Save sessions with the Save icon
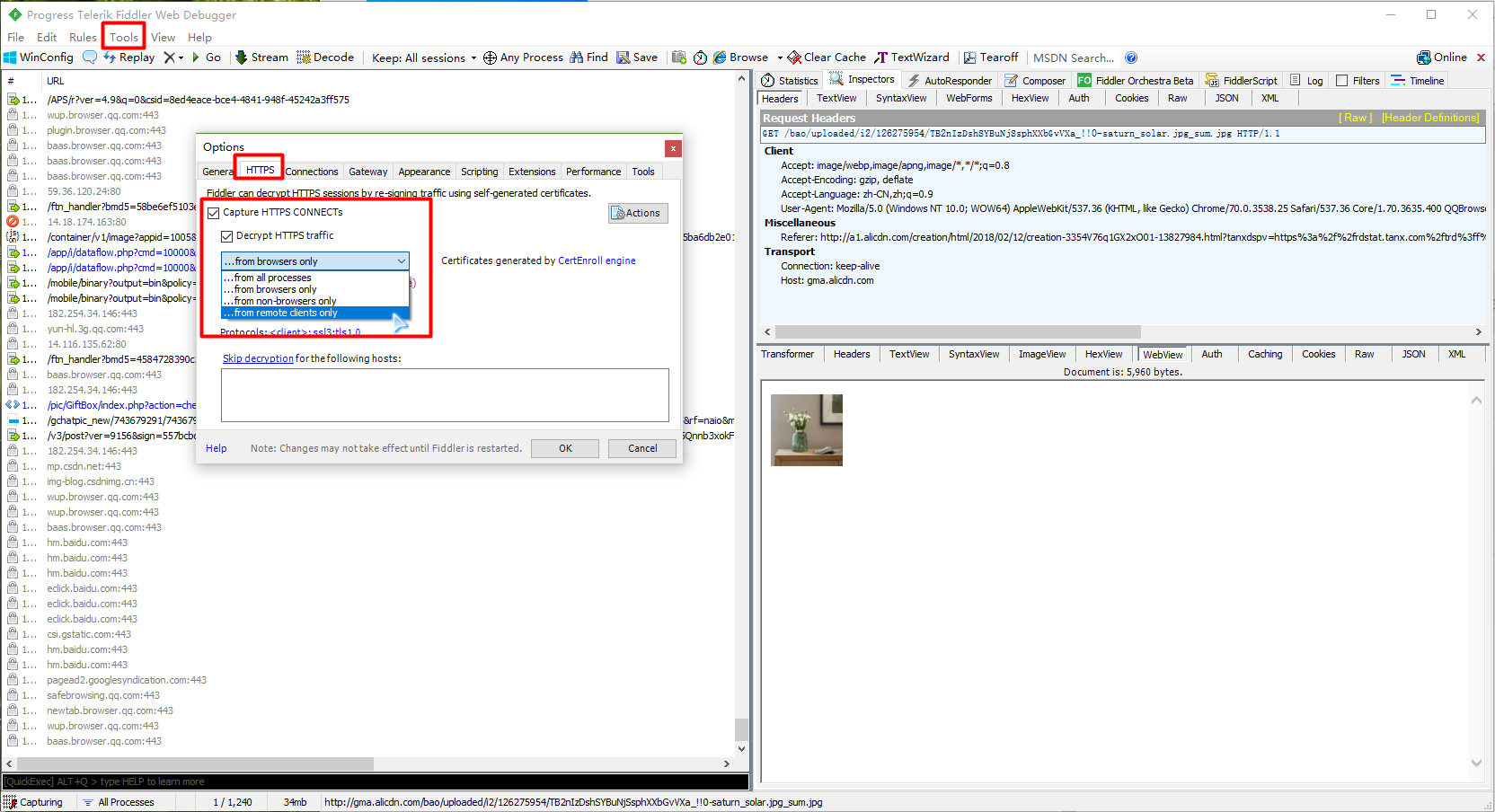The image size is (1495, 812). click(x=636, y=57)
